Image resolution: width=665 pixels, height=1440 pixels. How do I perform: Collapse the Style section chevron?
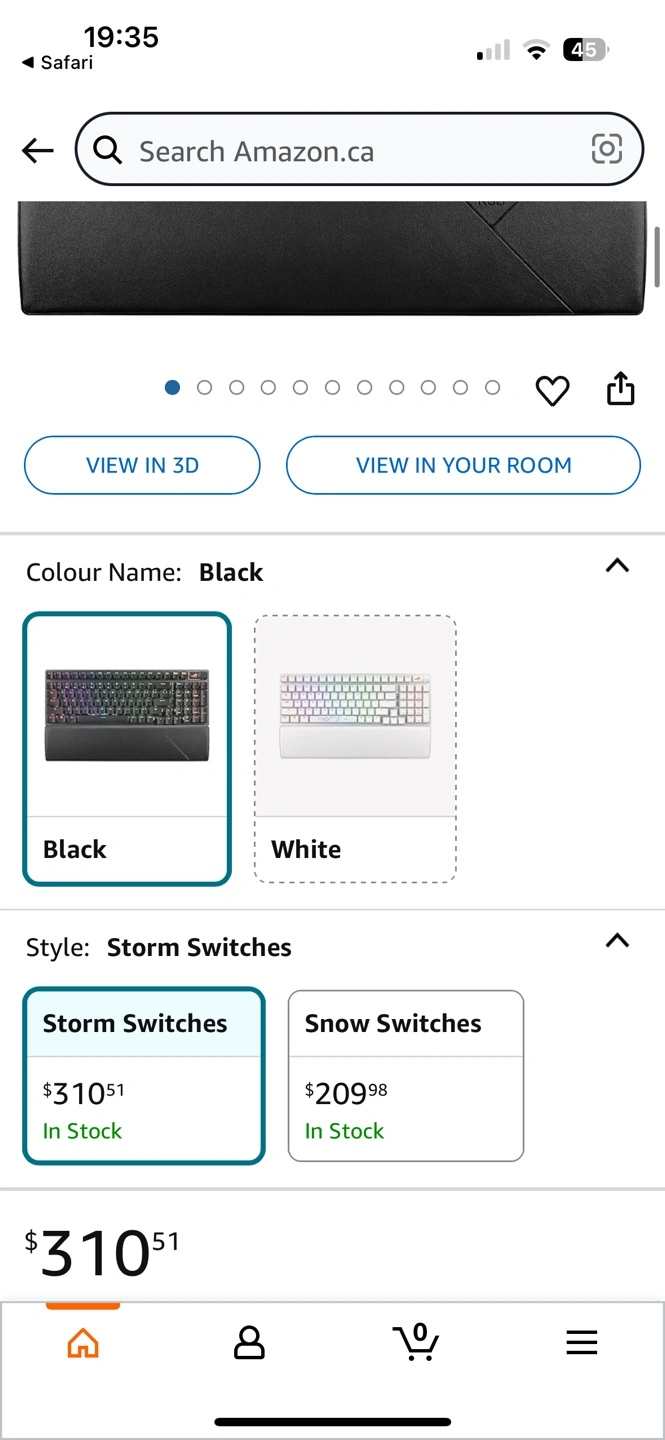(618, 941)
